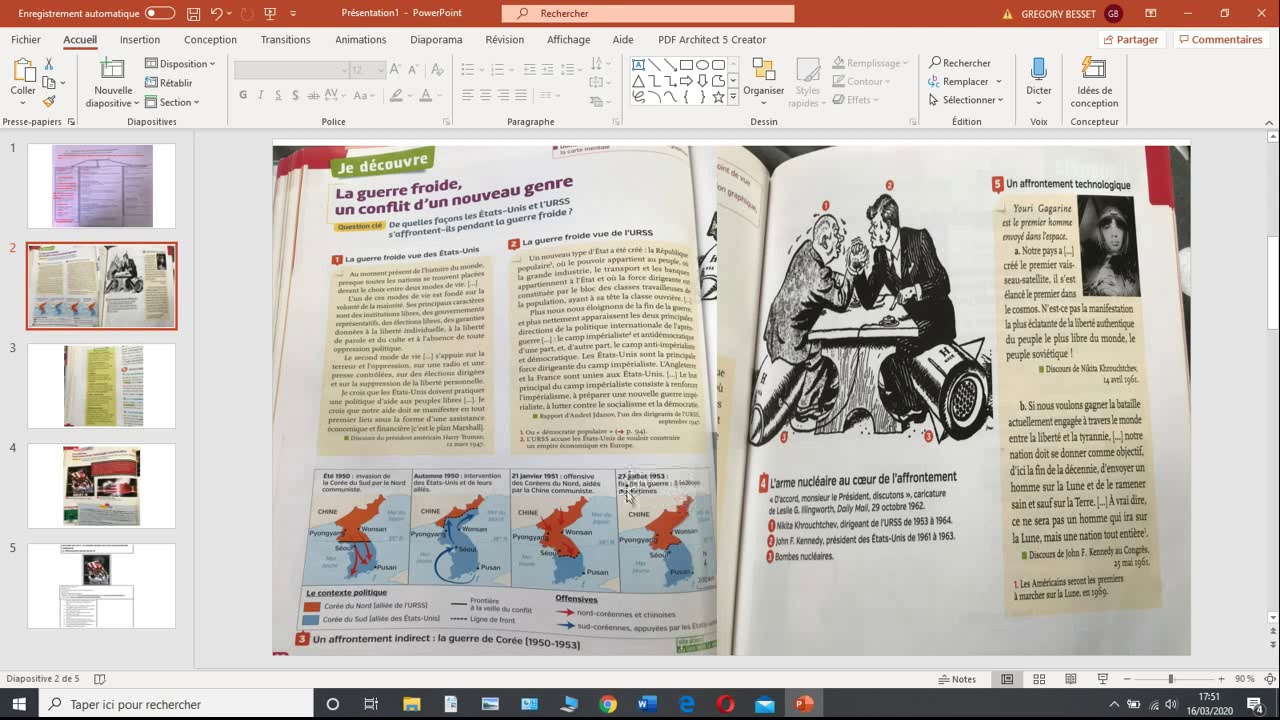Viewport: 1280px width, 720px height.
Task: Expand the shapes gallery More arrow
Action: point(733,97)
